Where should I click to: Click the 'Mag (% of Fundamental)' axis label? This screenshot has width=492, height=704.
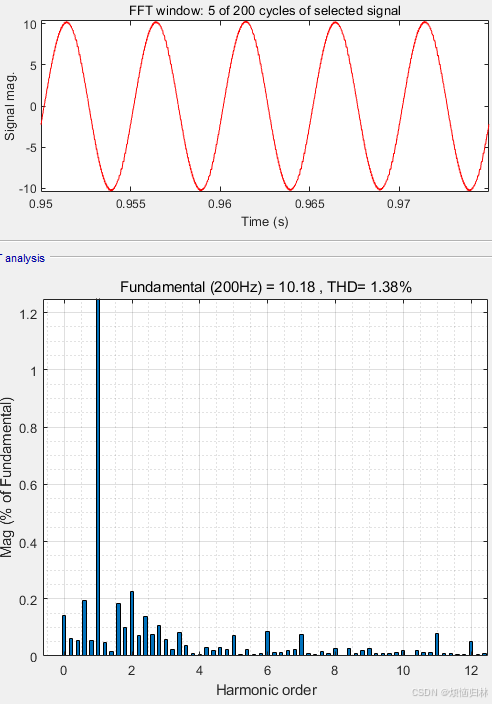click(7, 477)
